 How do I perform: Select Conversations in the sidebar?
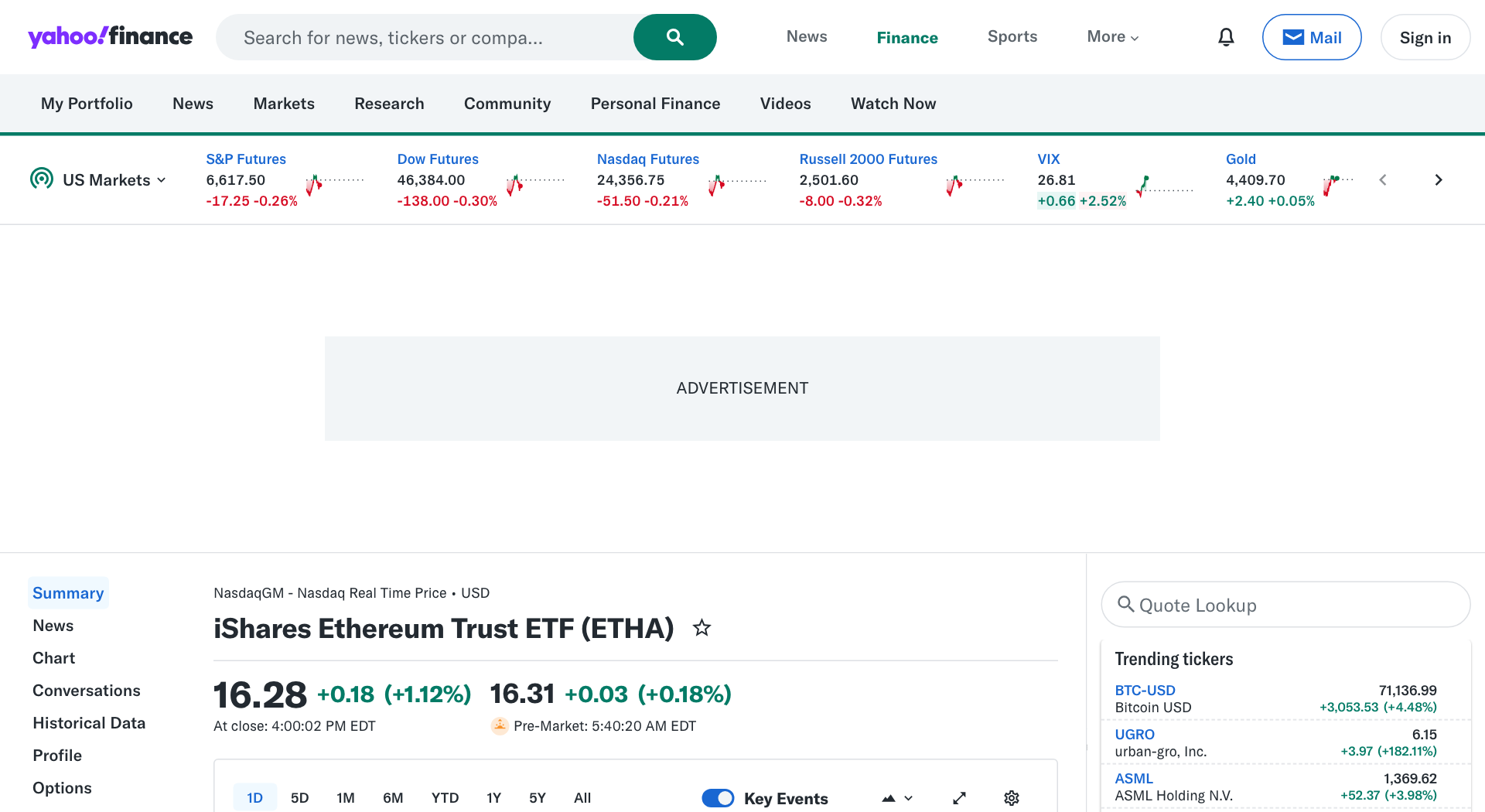87,691
